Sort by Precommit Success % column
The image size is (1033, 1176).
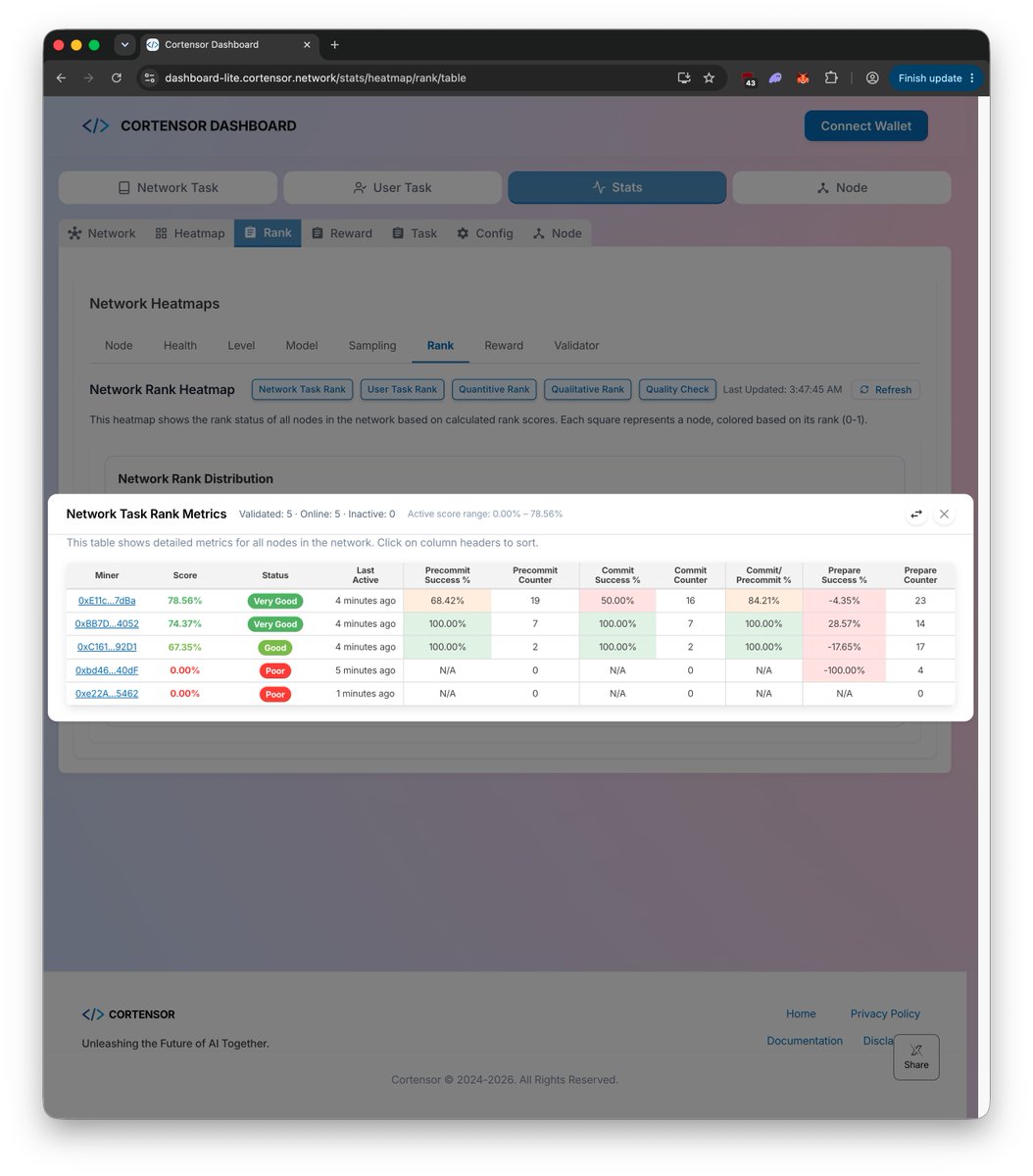448,575
